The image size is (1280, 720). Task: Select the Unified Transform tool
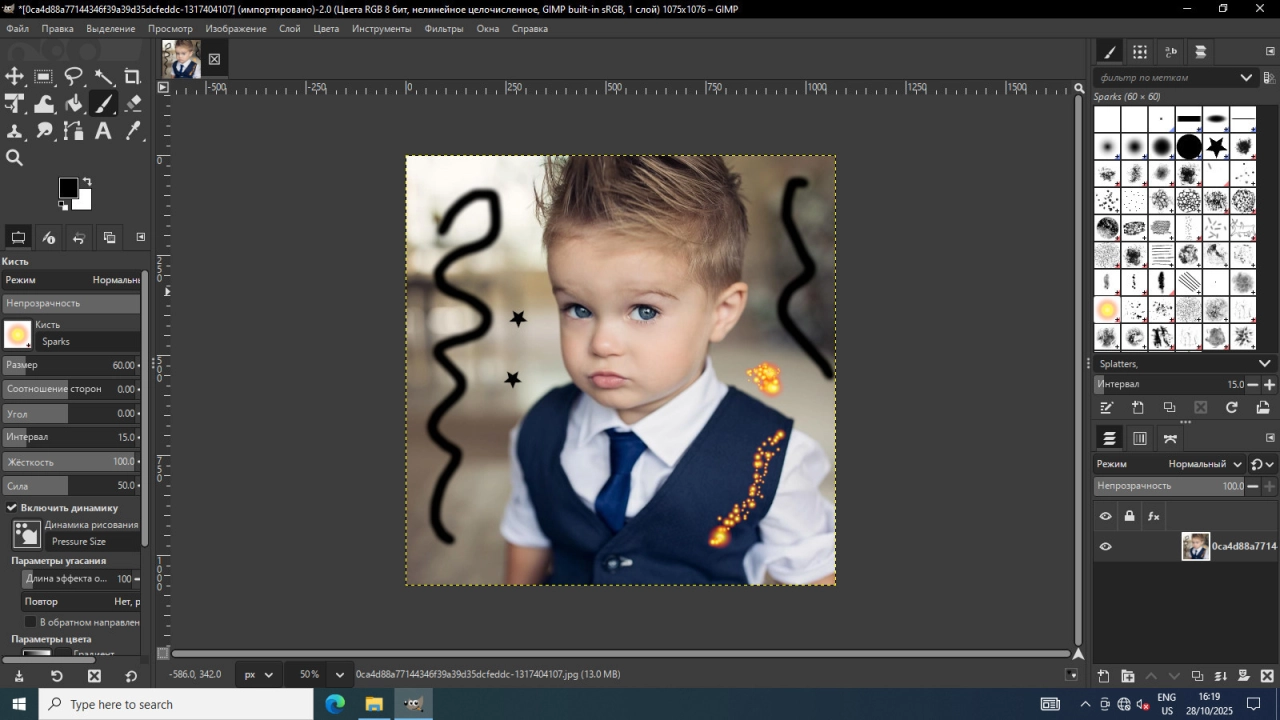(x=15, y=103)
